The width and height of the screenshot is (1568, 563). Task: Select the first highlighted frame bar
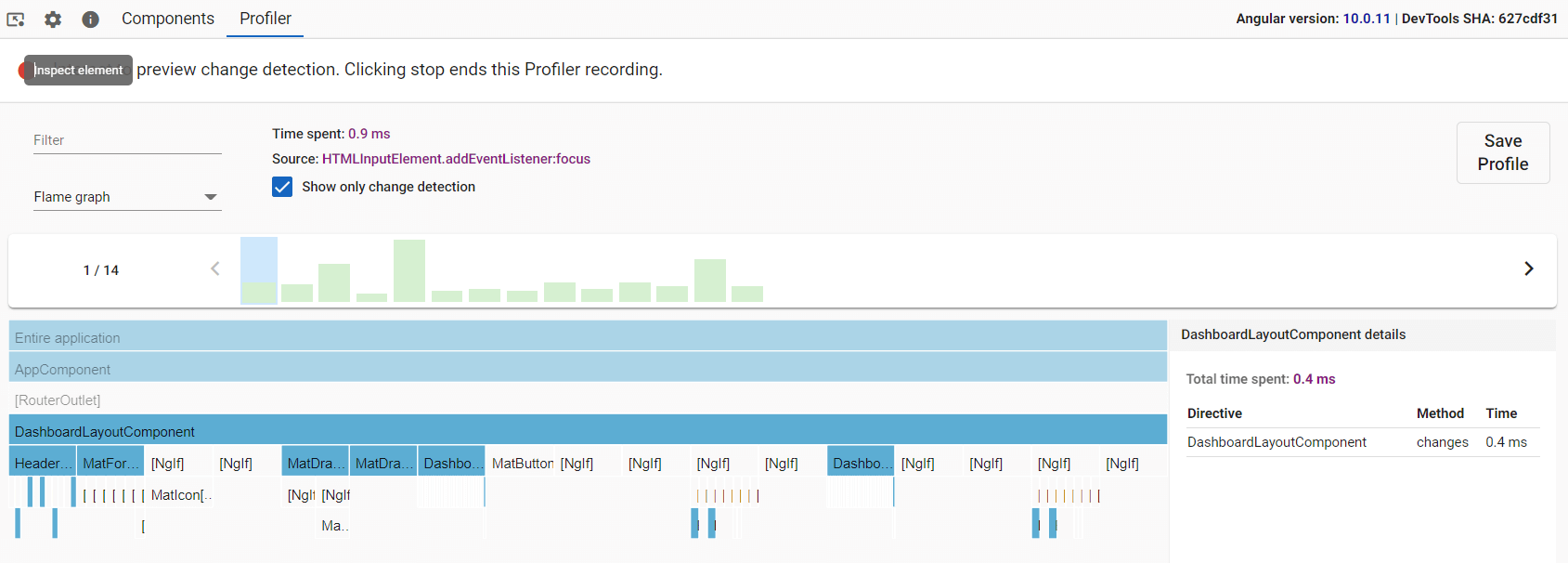point(259,270)
